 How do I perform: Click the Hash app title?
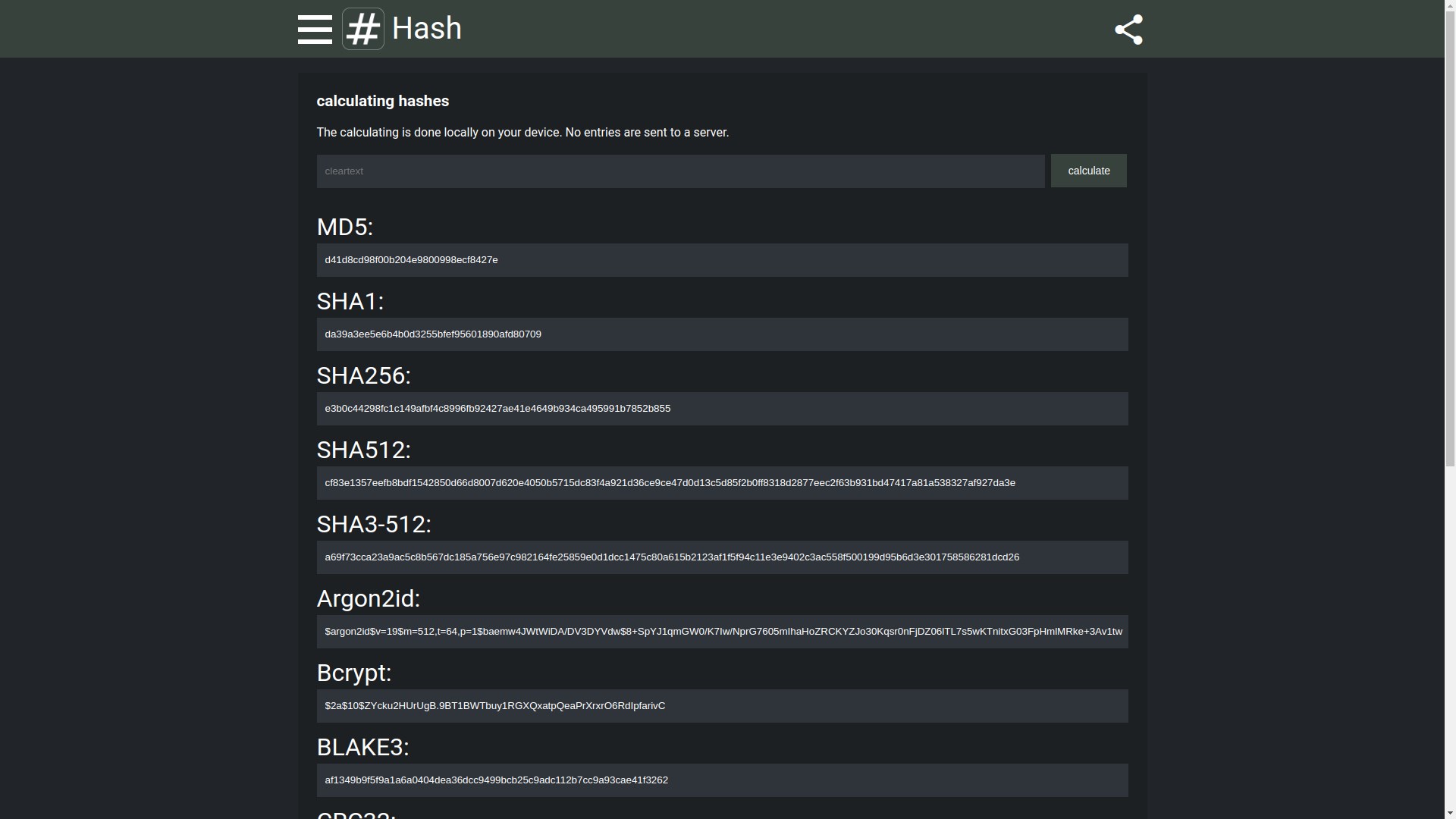pos(427,29)
